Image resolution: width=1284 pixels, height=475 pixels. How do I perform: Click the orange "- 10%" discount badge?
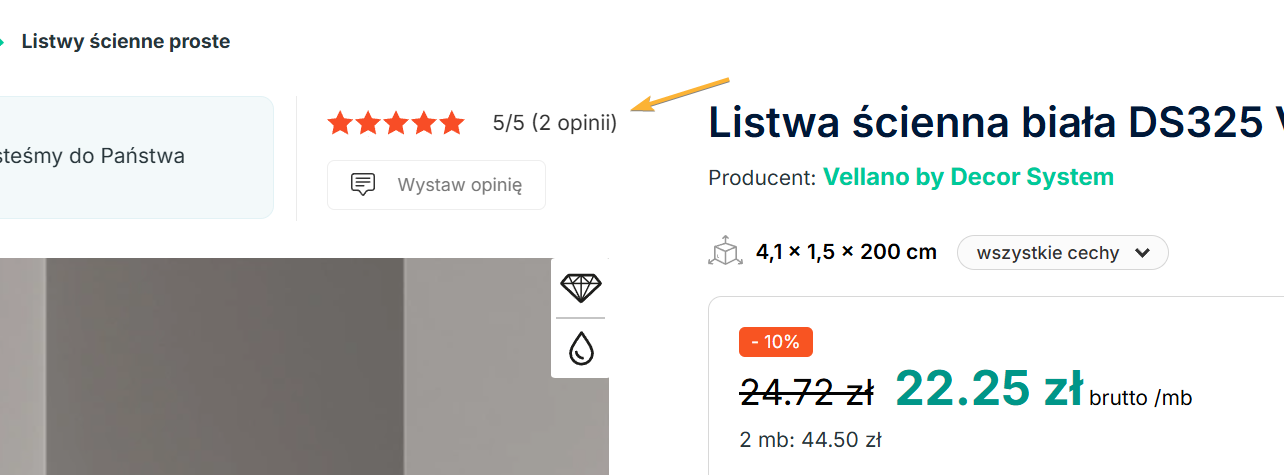point(775,342)
